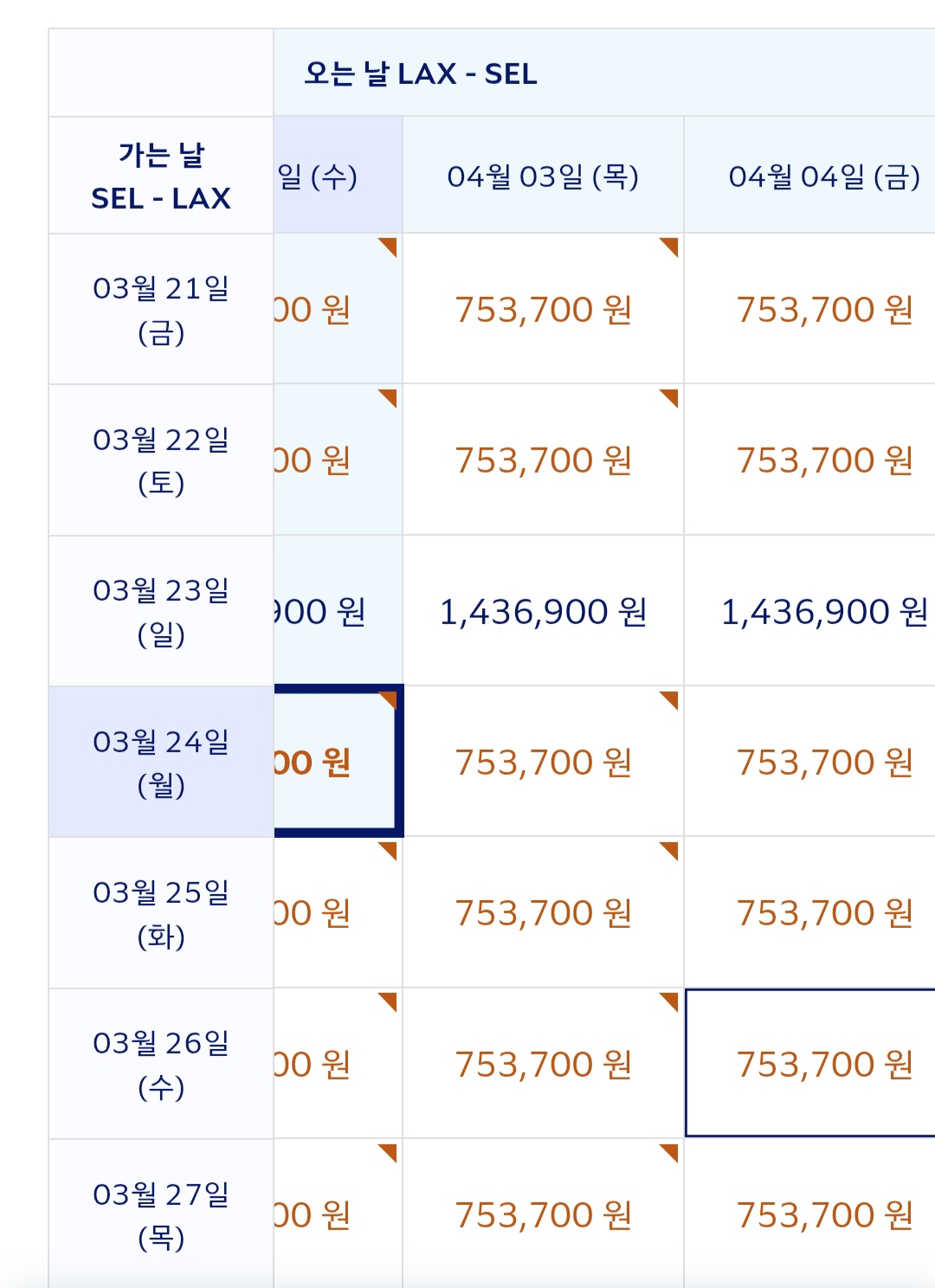Click the bold-bordered selected fare cell for 03월 24일
935x1288 pixels.
tap(336, 762)
